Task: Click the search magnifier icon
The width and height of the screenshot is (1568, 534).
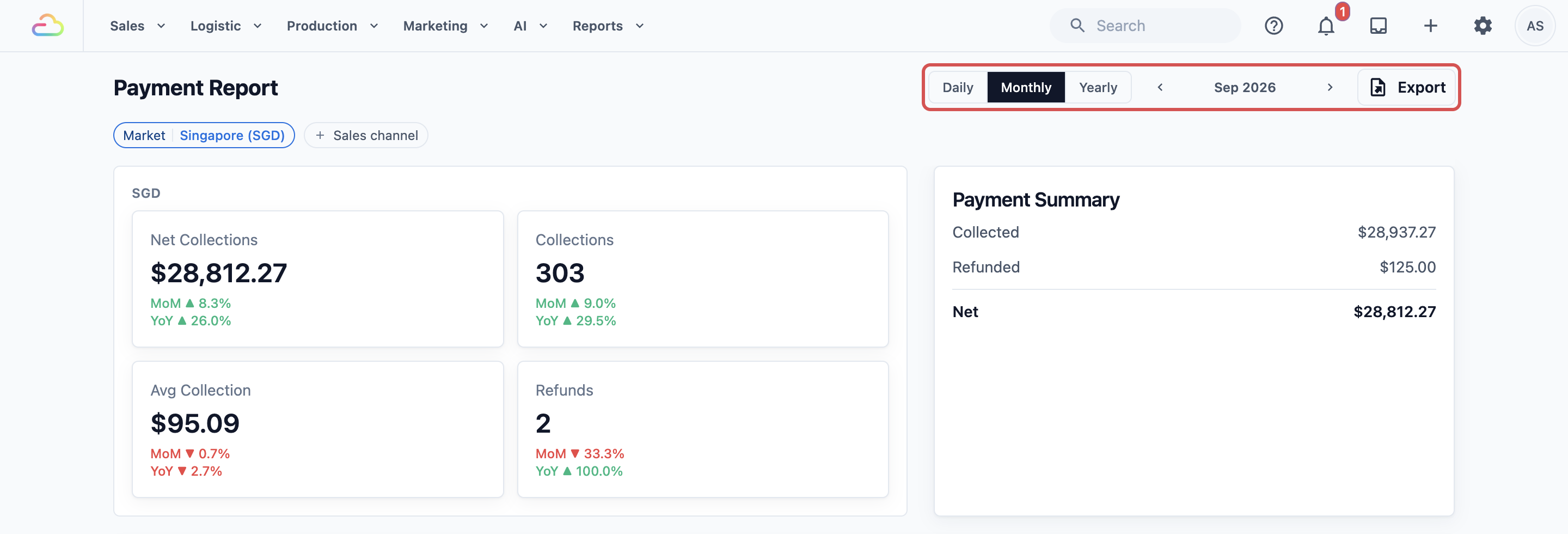Action: pos(1077,26)
